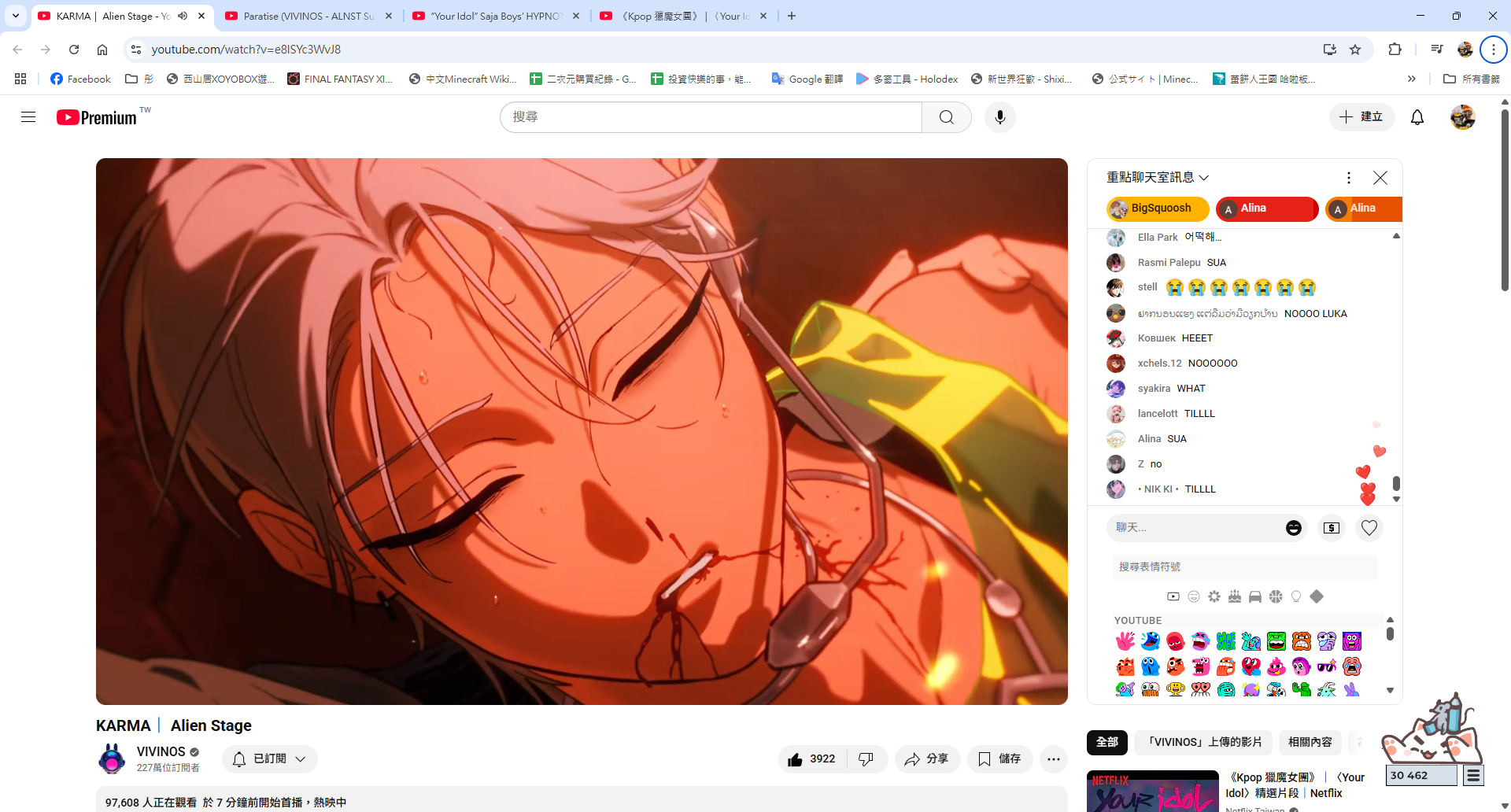Select the 全部 filter chip
Viewport: 1511px width, 812px height.
point(1107,742)
